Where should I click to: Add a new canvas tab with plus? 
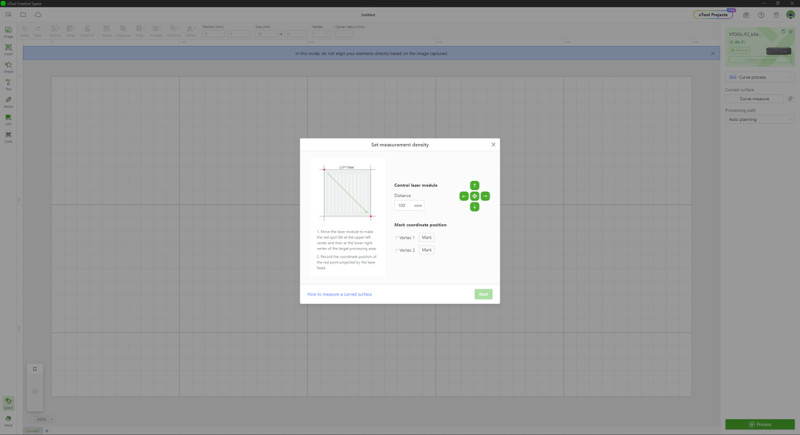tap(47, 431)
